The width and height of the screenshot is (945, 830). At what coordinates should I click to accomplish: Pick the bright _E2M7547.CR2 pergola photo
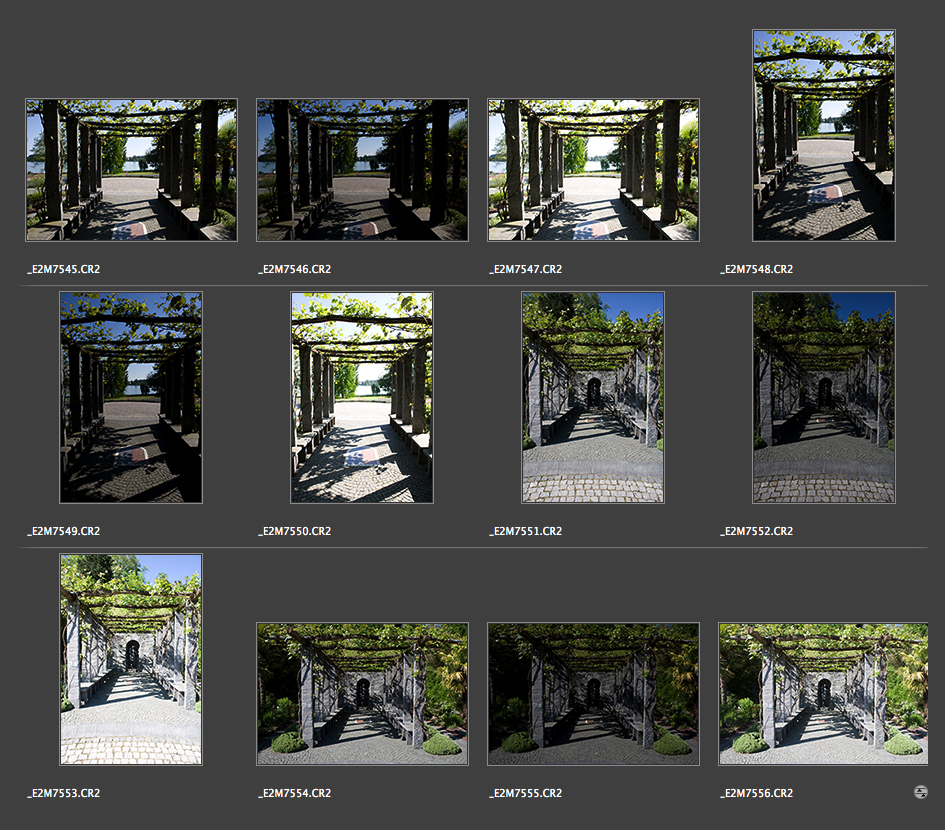pyautogui.click(x=593, y=170)
